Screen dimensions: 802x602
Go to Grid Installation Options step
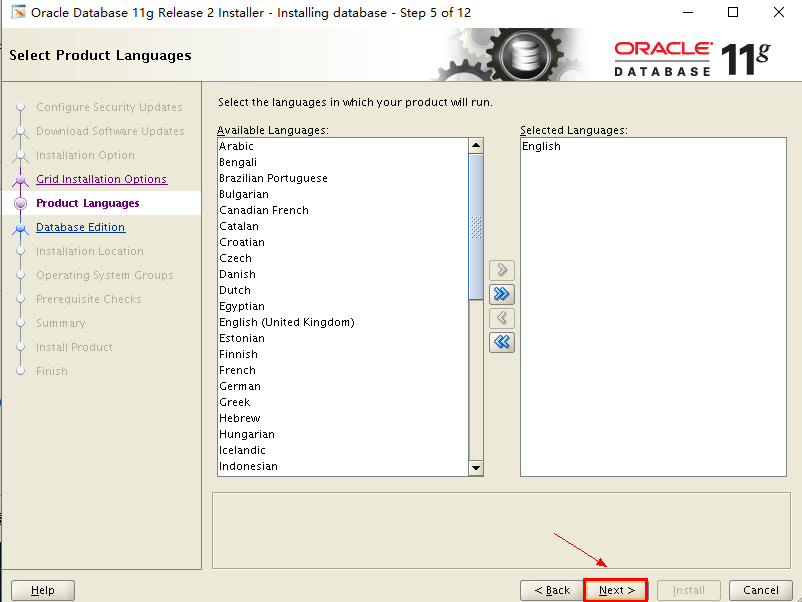(x=101, y=179)
